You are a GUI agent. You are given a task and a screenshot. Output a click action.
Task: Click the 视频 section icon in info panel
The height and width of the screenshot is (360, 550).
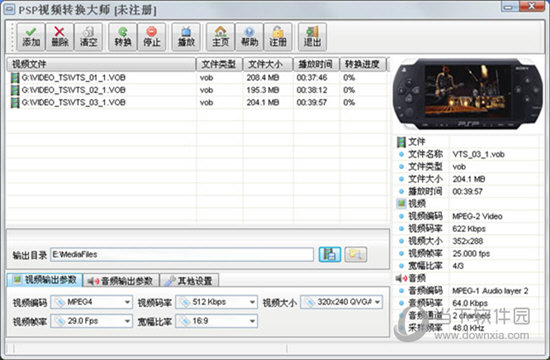click(x=401, y=204)
